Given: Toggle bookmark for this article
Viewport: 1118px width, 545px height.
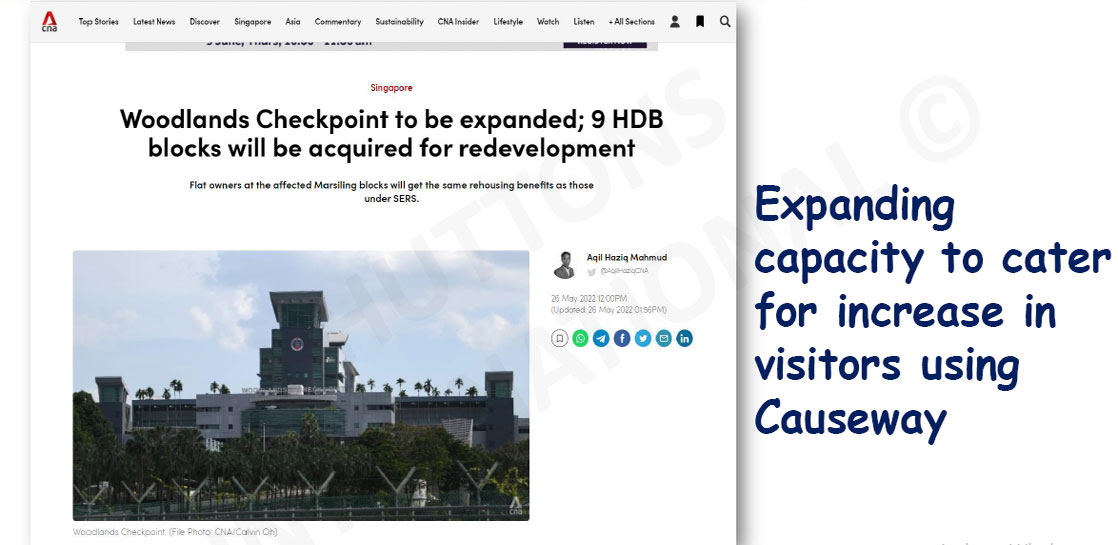Looking at the screenshot, I should (x=559, y=338).
